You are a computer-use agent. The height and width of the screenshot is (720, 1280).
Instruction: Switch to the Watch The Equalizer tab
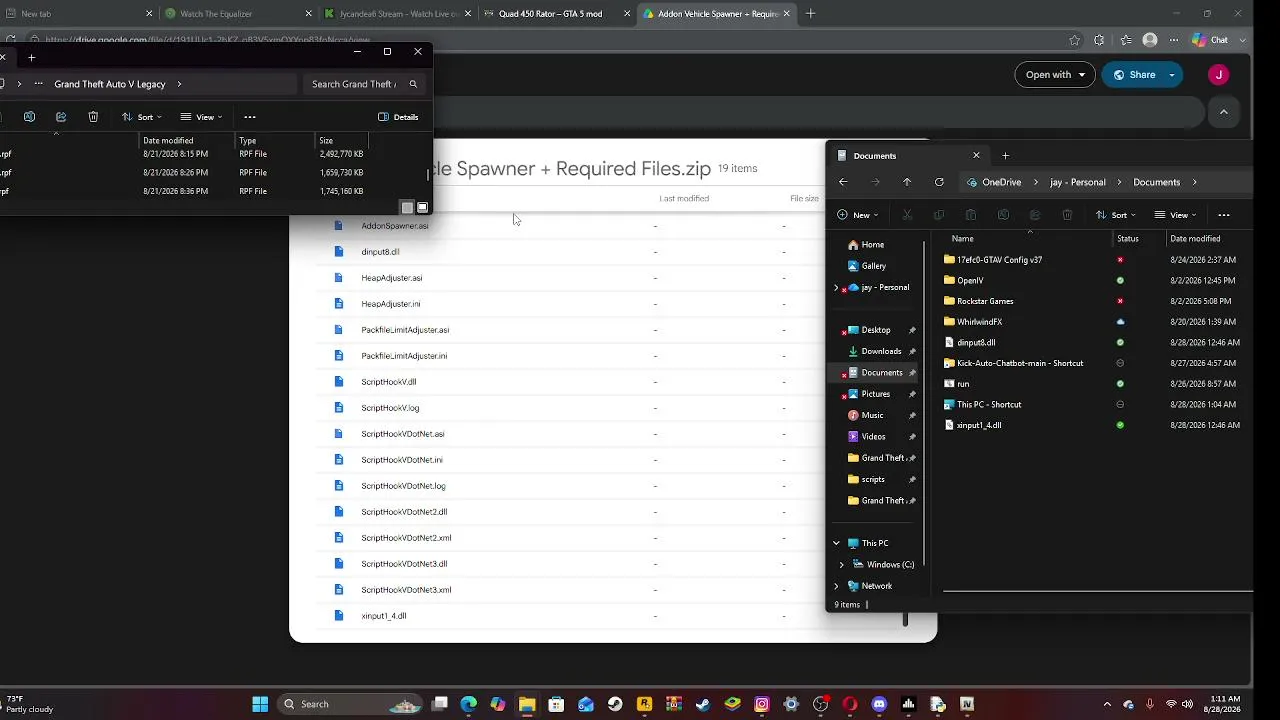pyautogui.click(x=237, y=14)
